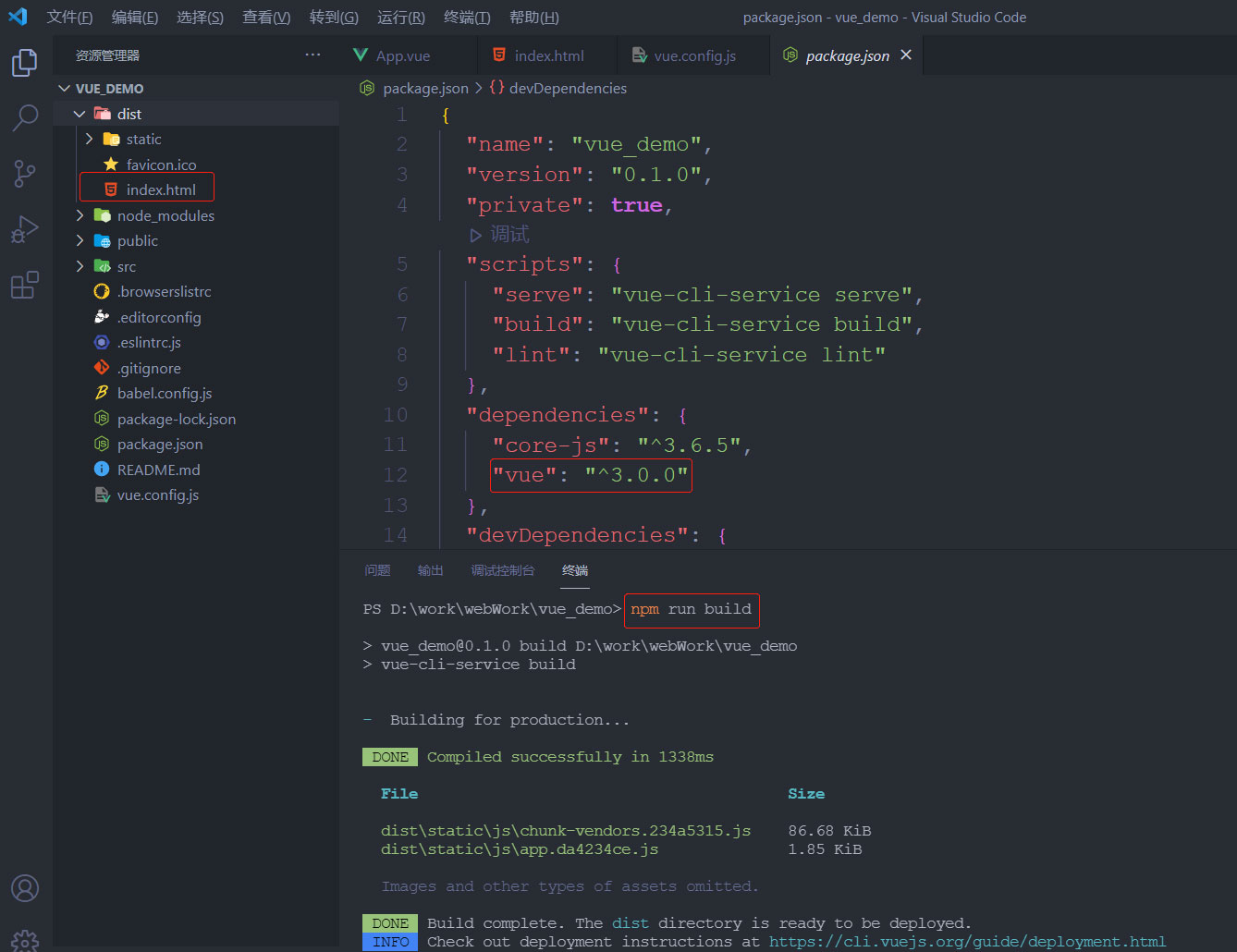Open the Manage gear icon

coord(25,941)
